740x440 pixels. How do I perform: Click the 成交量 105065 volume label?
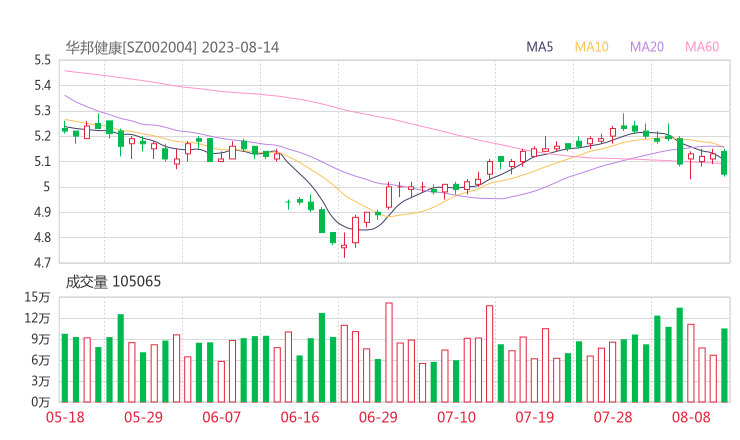coord(113,282)
